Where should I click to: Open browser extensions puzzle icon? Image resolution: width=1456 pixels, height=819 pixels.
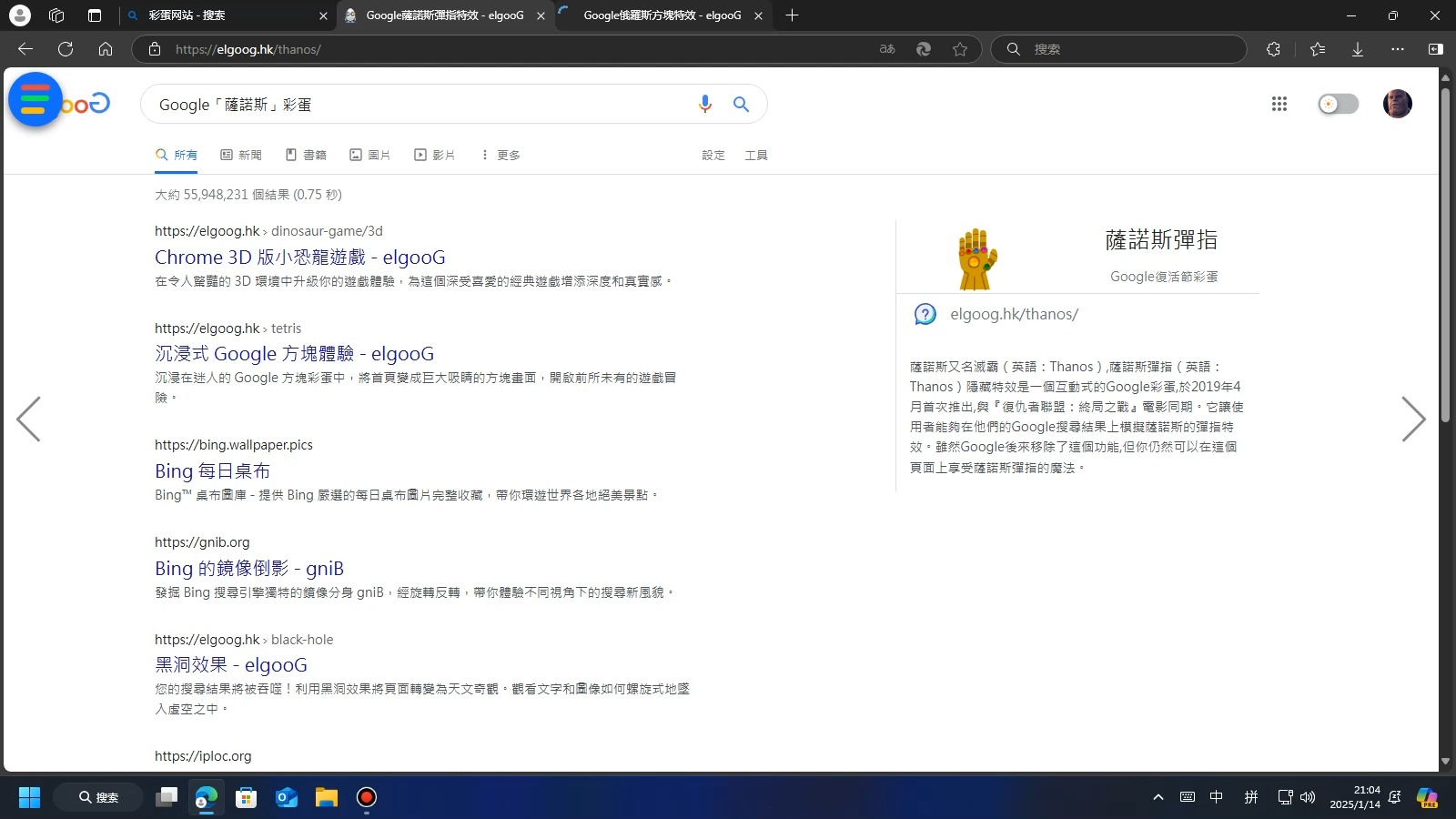coord(1273,49)
